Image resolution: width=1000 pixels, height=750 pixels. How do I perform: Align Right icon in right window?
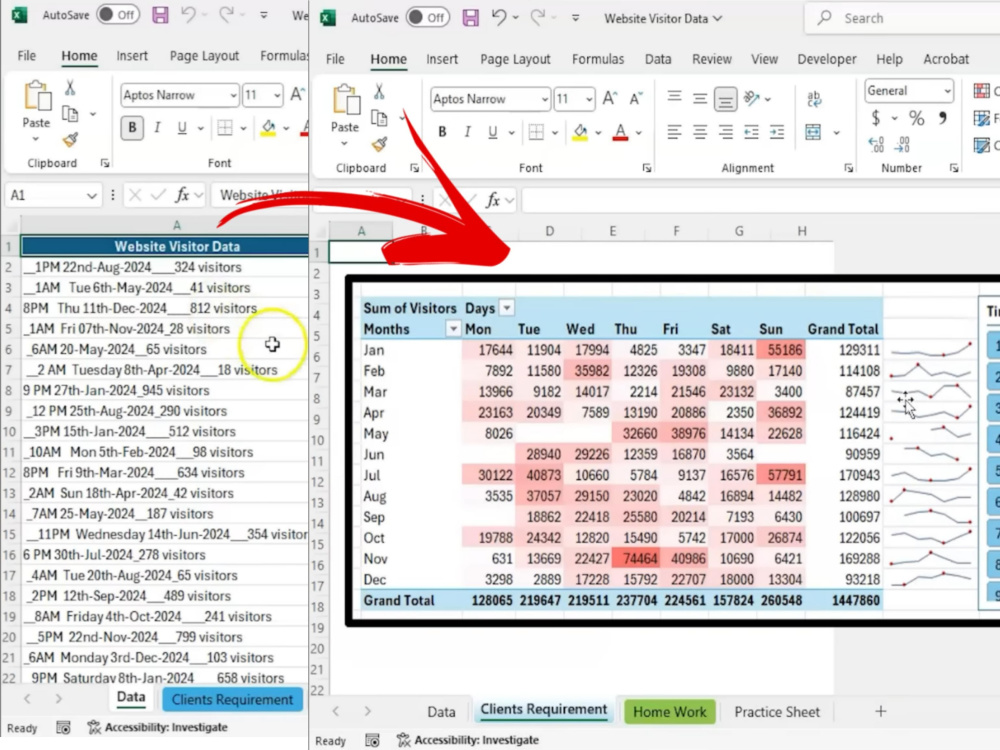tap(725, 132)
